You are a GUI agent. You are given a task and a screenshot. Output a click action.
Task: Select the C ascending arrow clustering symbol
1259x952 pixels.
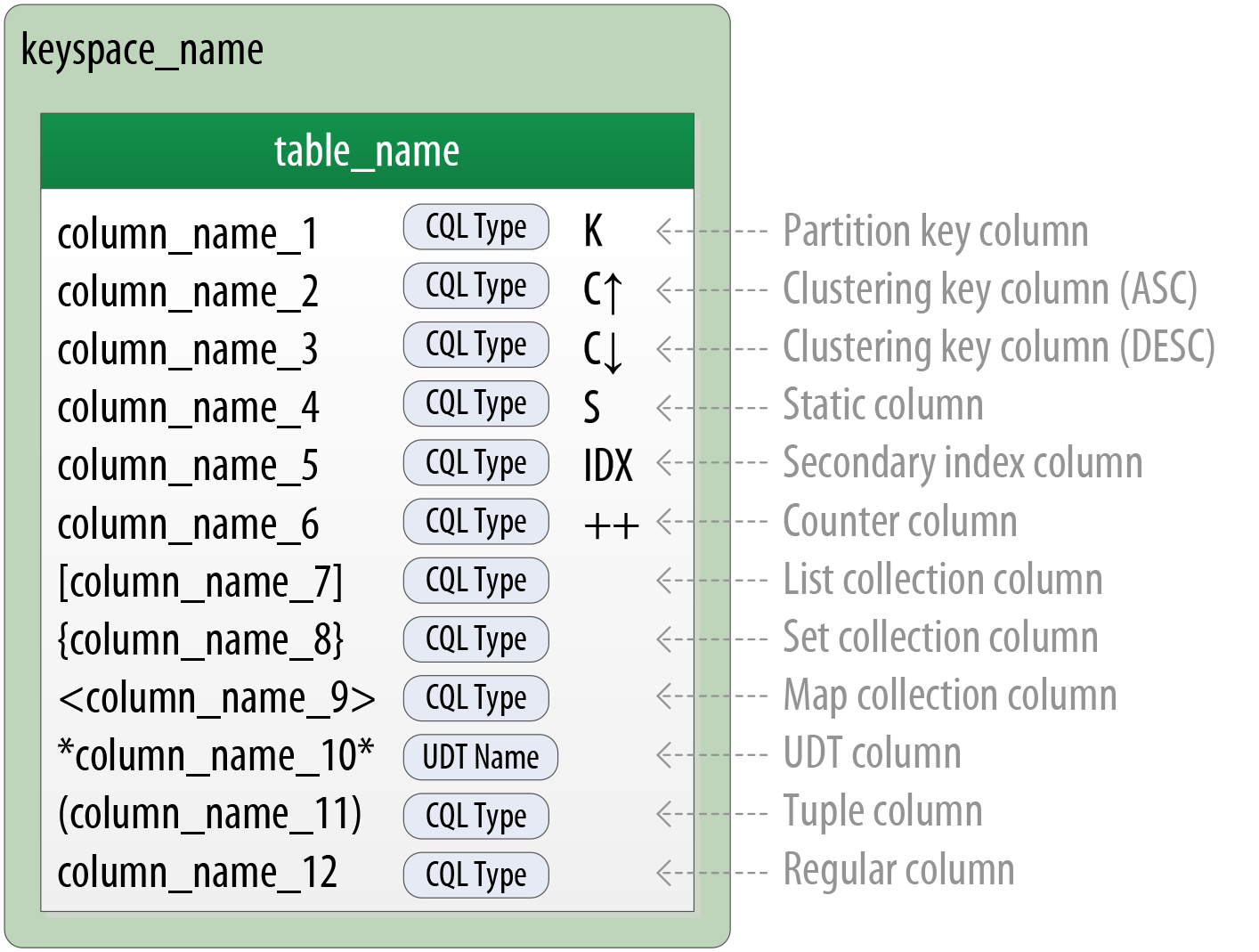pos(603,290)
